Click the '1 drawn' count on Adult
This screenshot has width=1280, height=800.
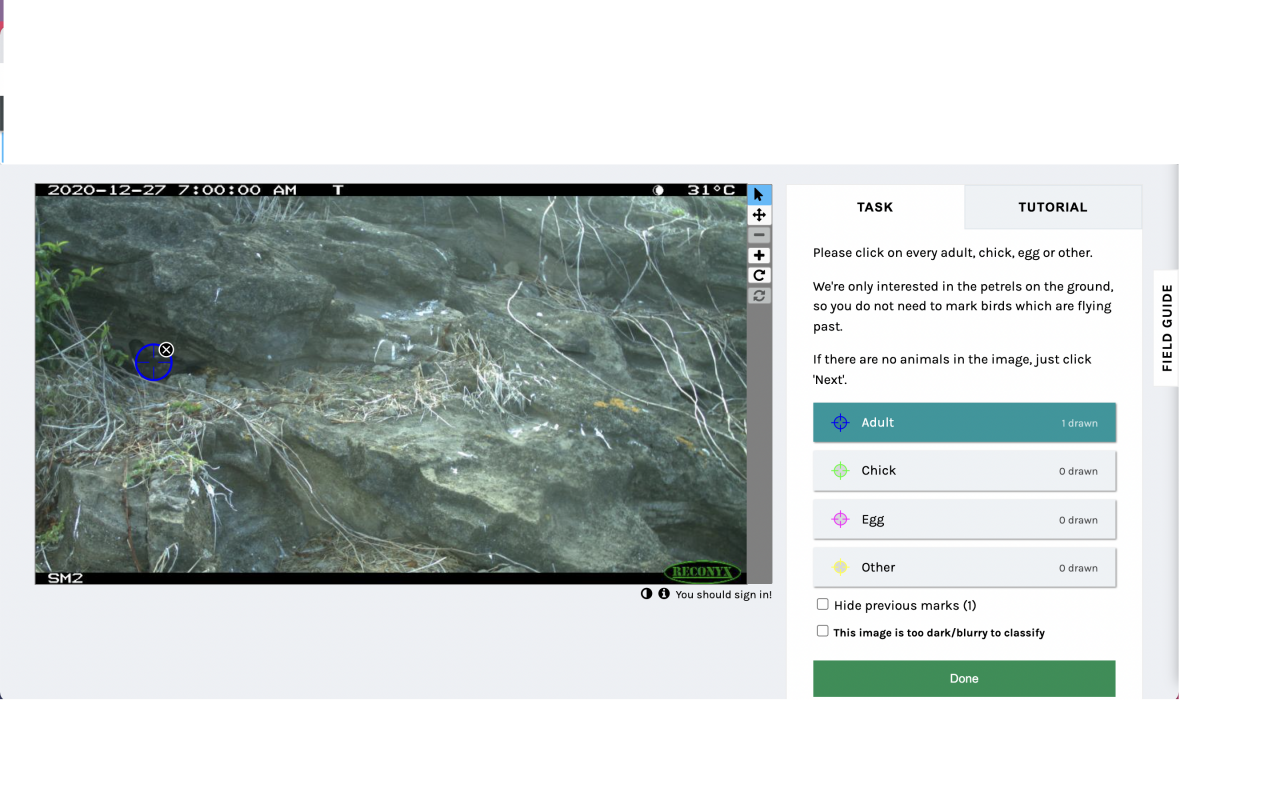(x=1079, y=423)
